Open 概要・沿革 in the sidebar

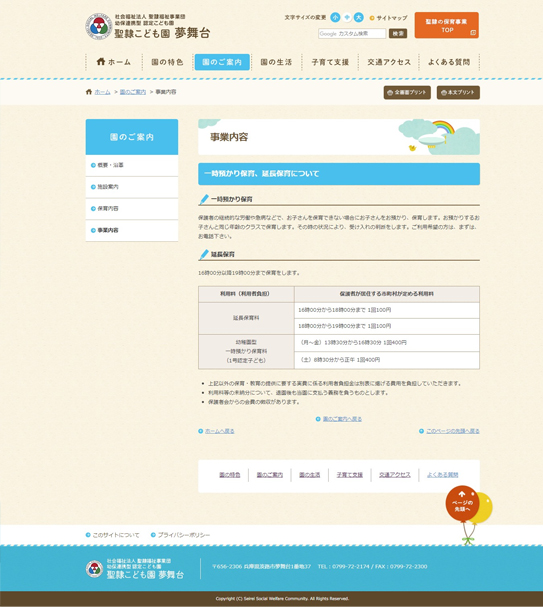tap(132, 165)
